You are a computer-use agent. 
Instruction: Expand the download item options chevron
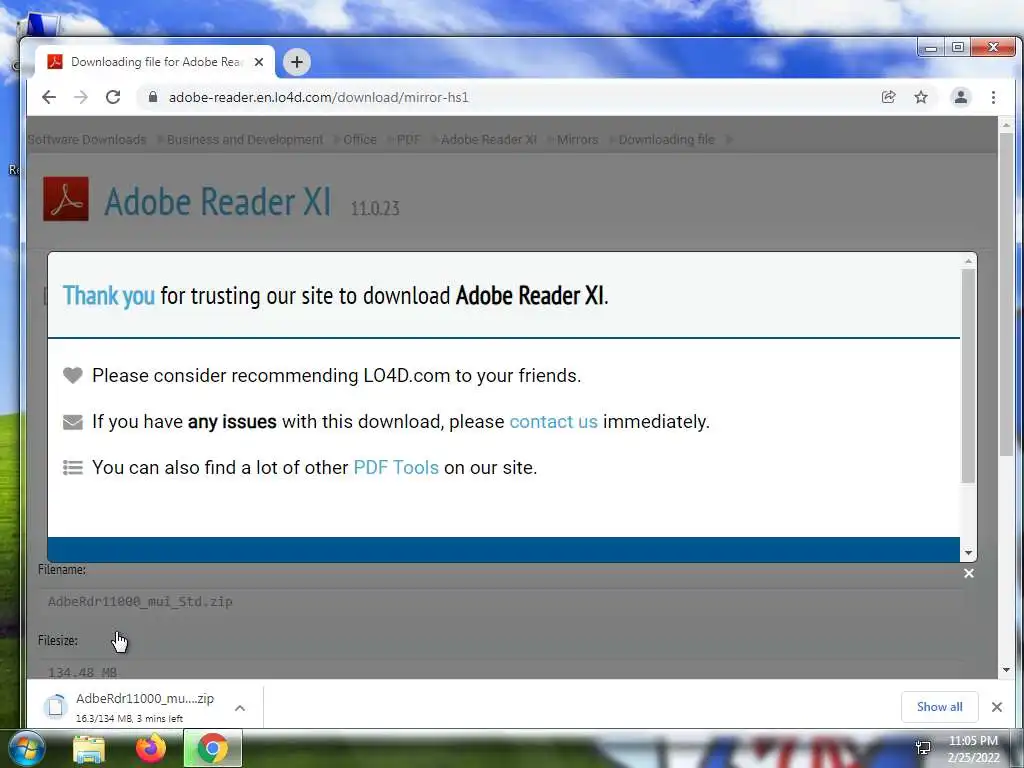240,708
